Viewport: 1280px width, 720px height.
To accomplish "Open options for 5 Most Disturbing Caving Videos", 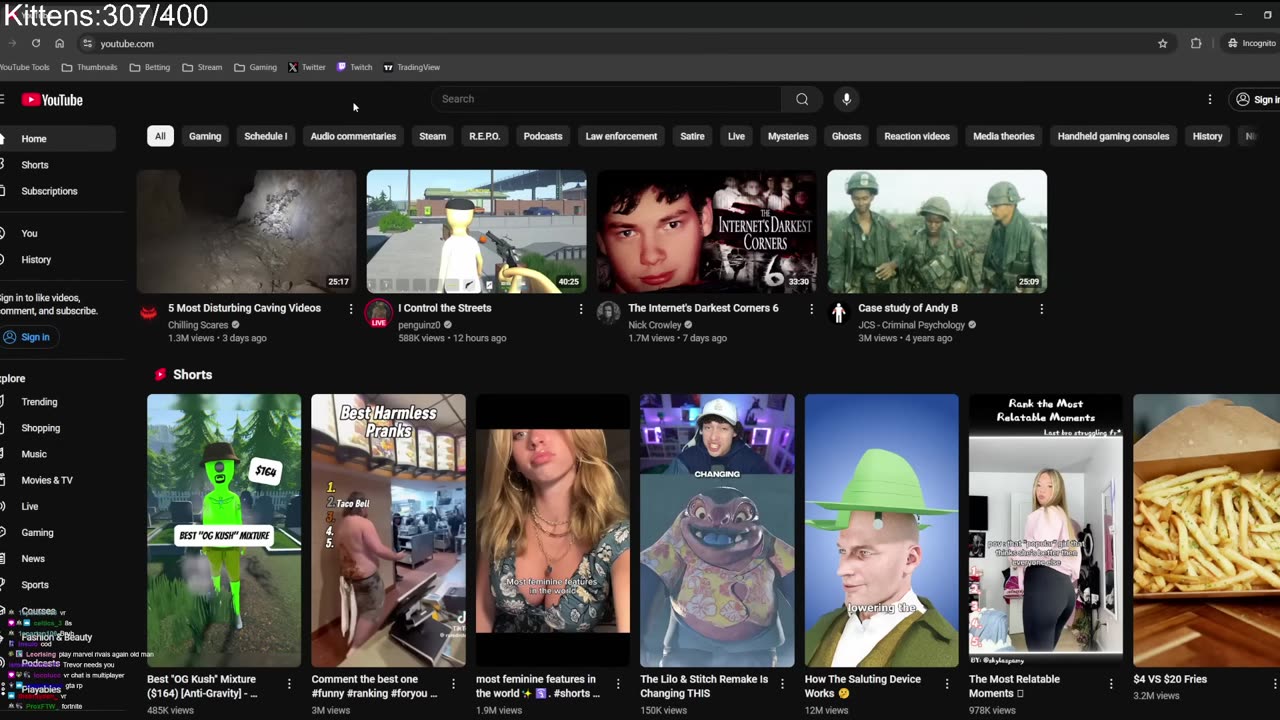I will [351, 309].
